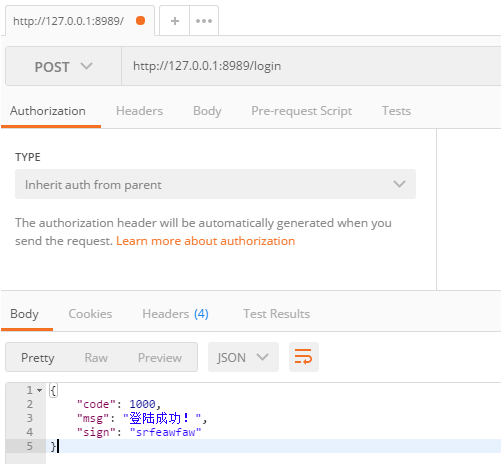Click the orange unsaved dot on request tab
Screen dimensions: 503x464
141,21
